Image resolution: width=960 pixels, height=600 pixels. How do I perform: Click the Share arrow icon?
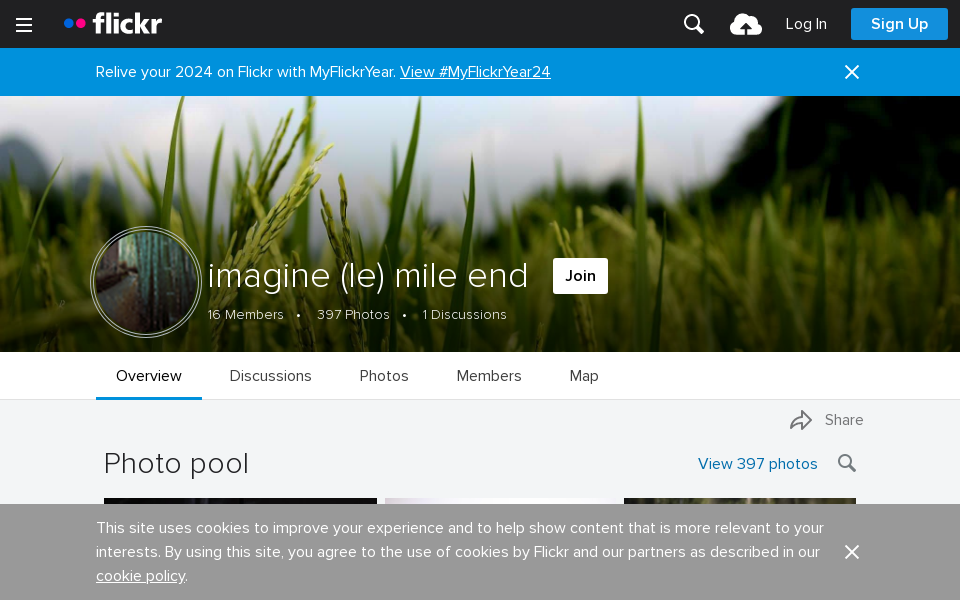801,420
